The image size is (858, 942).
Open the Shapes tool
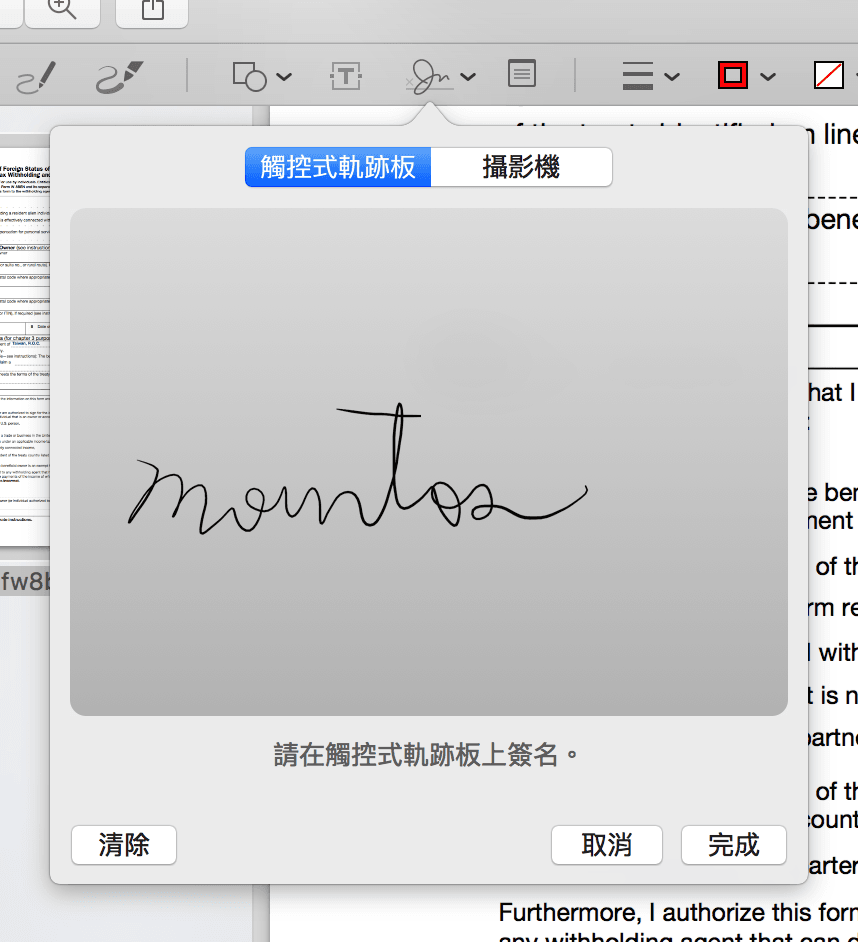coord(249,76)
